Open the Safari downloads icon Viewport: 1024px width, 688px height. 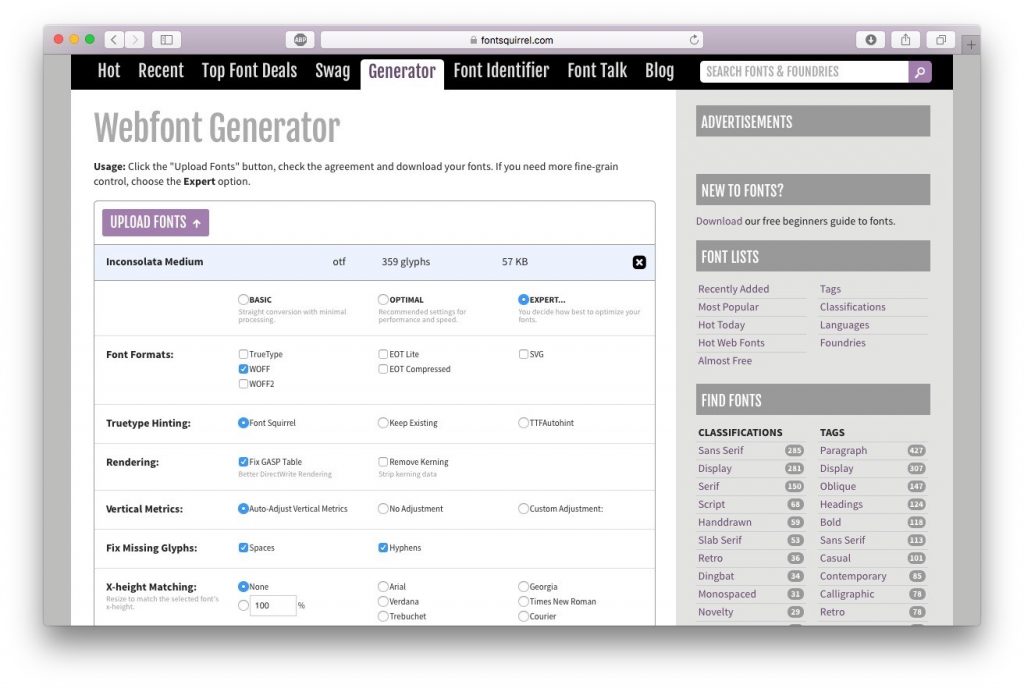click(871, 40)
